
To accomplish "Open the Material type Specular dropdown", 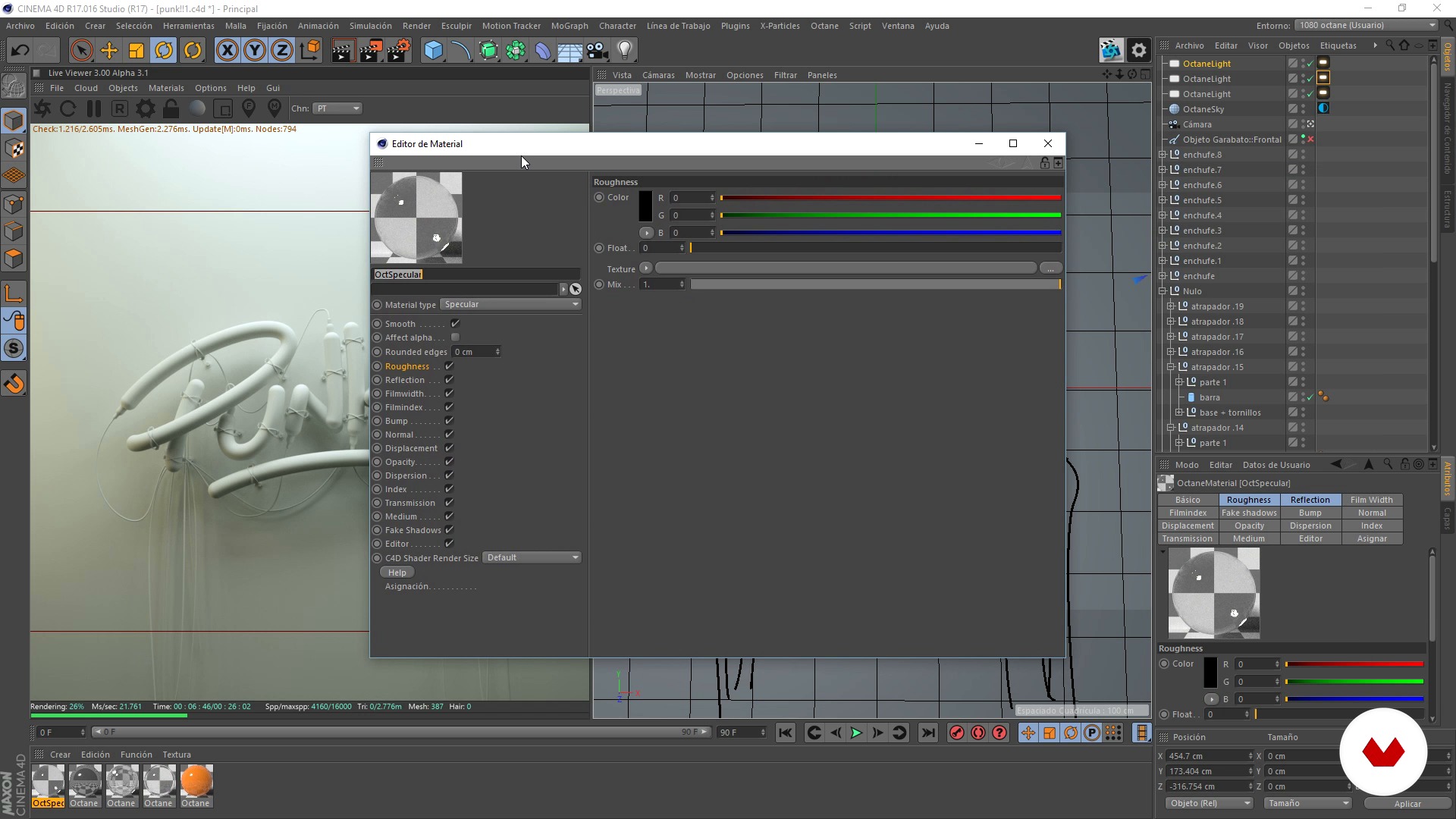I will point(510,304).
